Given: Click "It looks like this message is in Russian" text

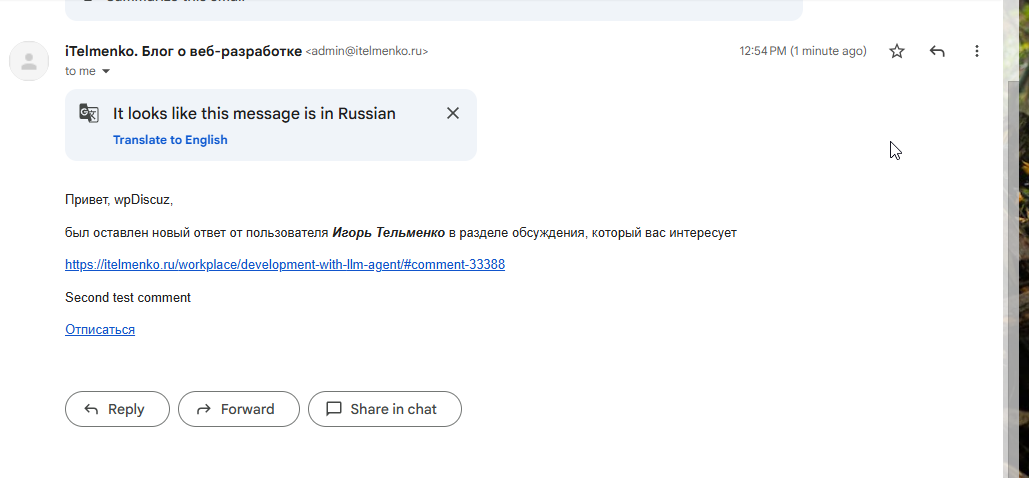Looking at the screenshot, I should point(254,113).
